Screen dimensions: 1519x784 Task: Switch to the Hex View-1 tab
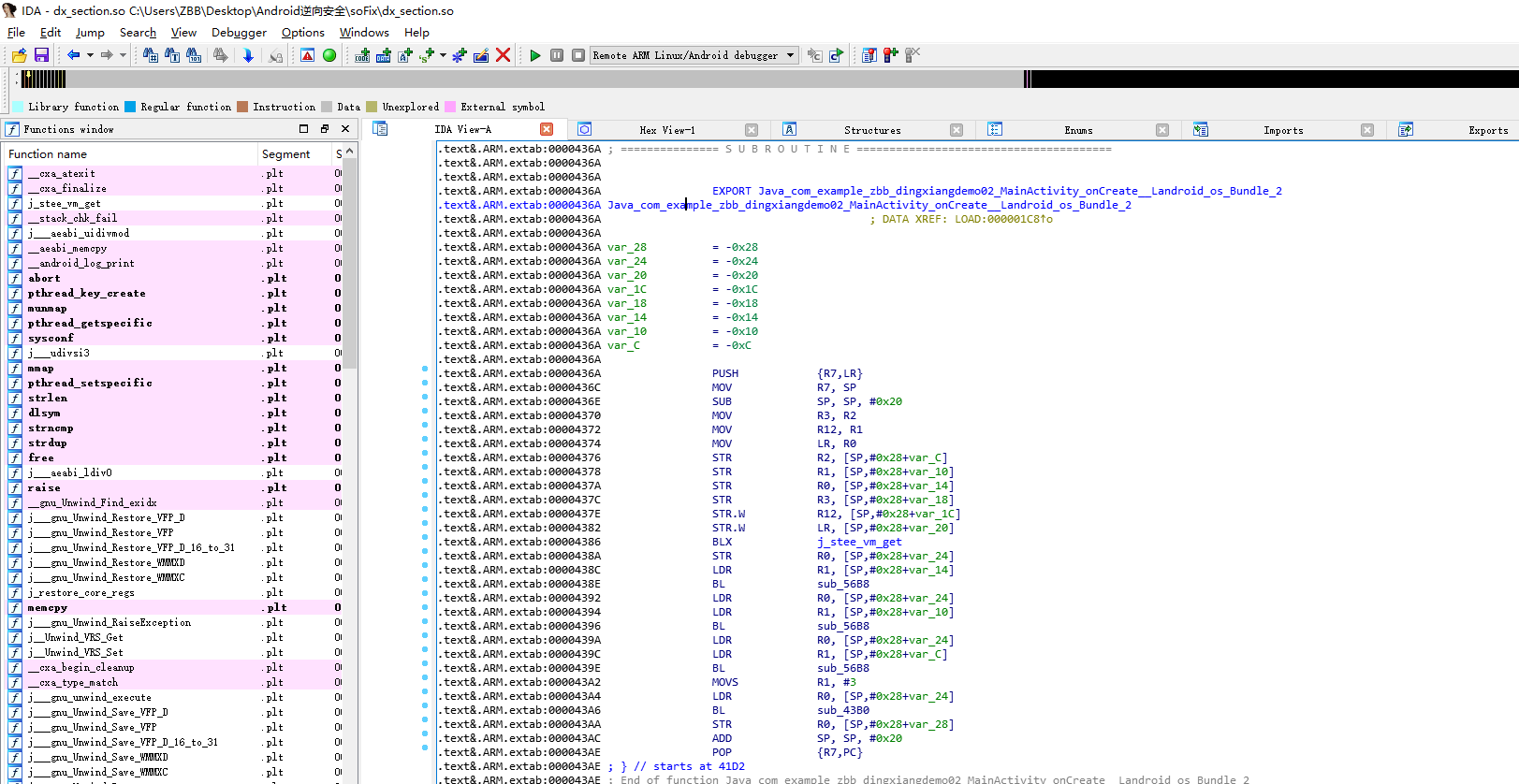click(666, 131)
